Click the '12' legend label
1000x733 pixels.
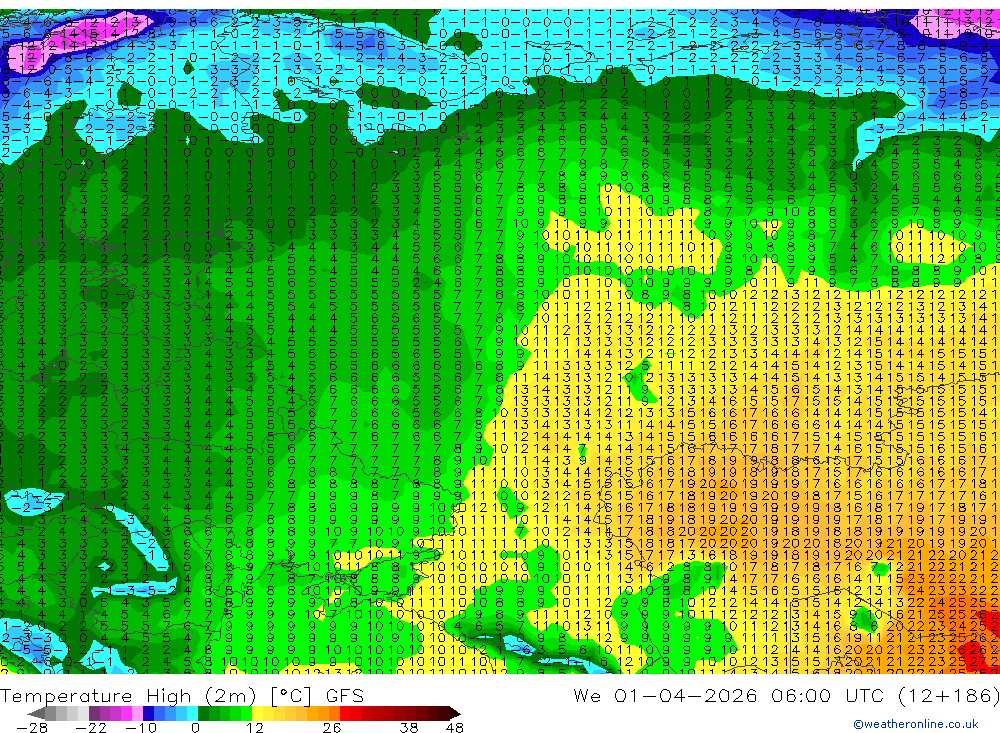[x=255, y=727]
